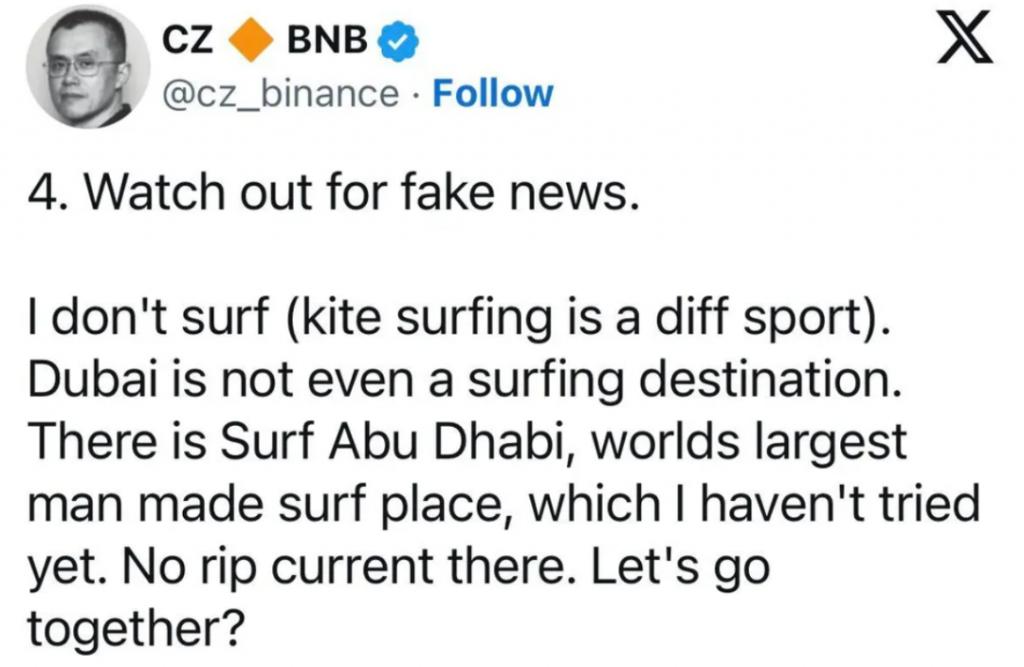The width and height of the screenshot is (1024, 667).
Task: Click the display name CZ
Action: (x=187, y=41)
